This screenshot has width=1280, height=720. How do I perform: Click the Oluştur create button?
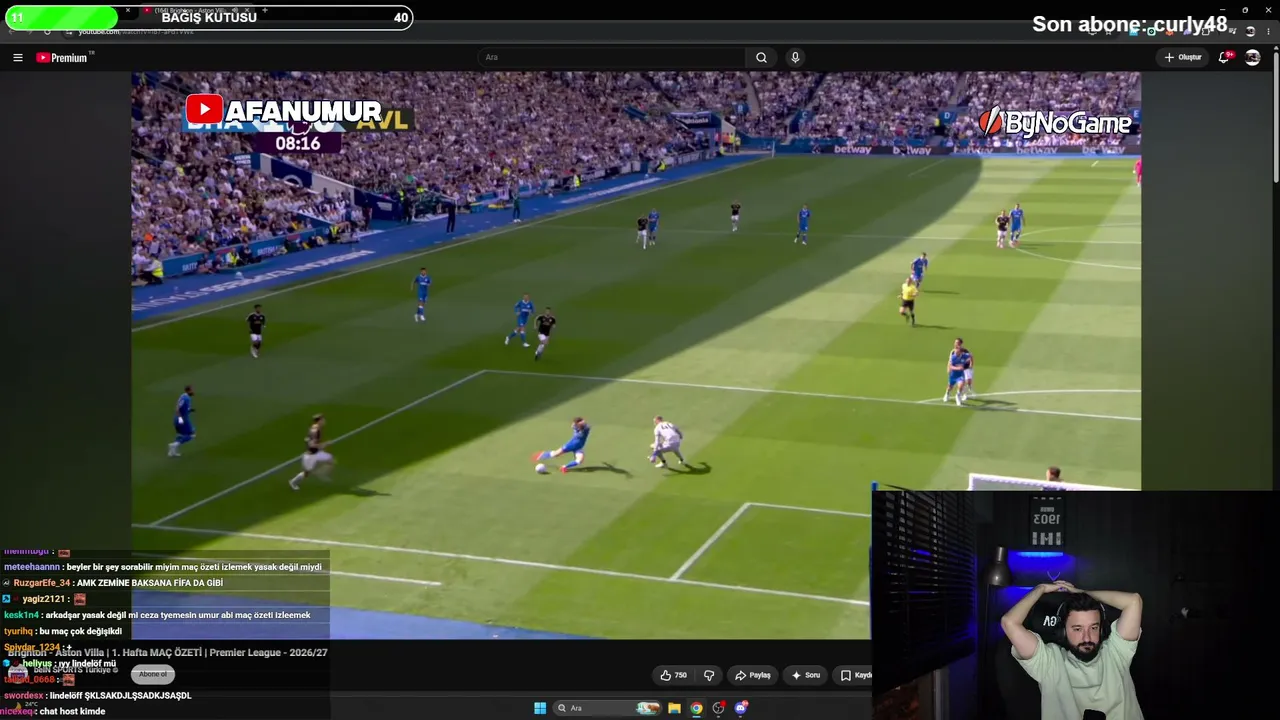[1183, 58]
